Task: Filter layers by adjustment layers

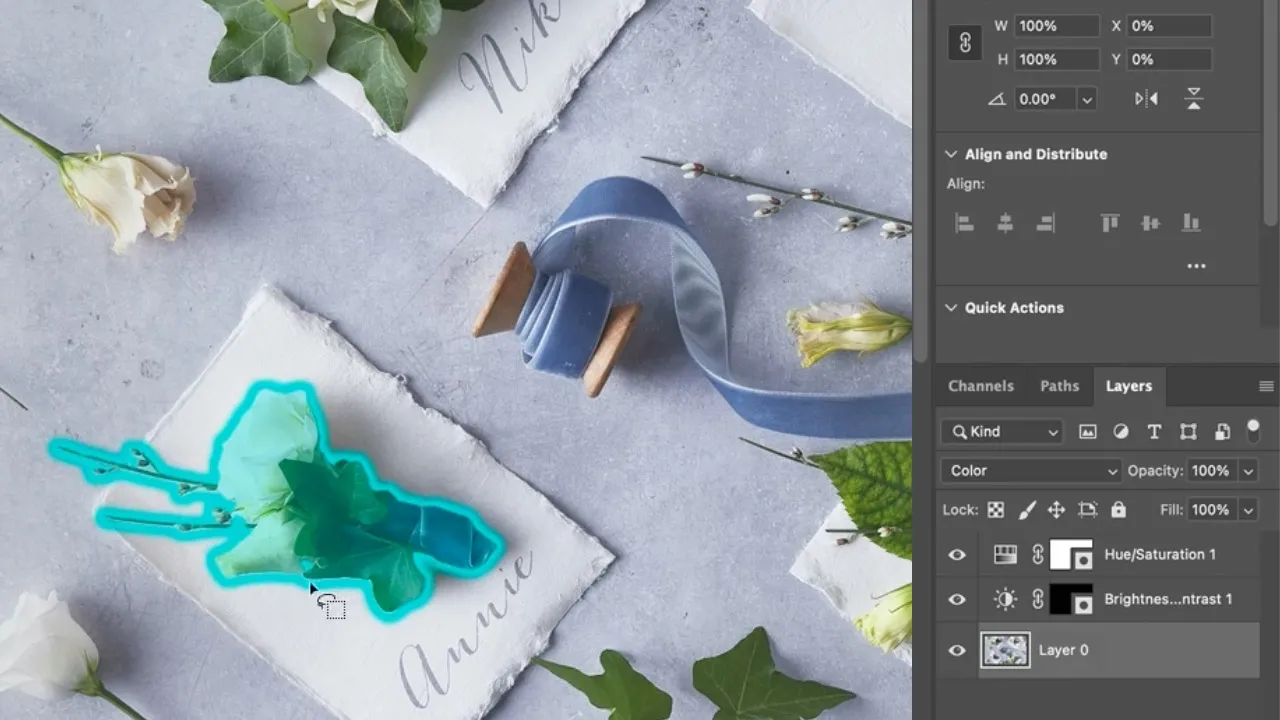Action: (x=1121, y=431)
